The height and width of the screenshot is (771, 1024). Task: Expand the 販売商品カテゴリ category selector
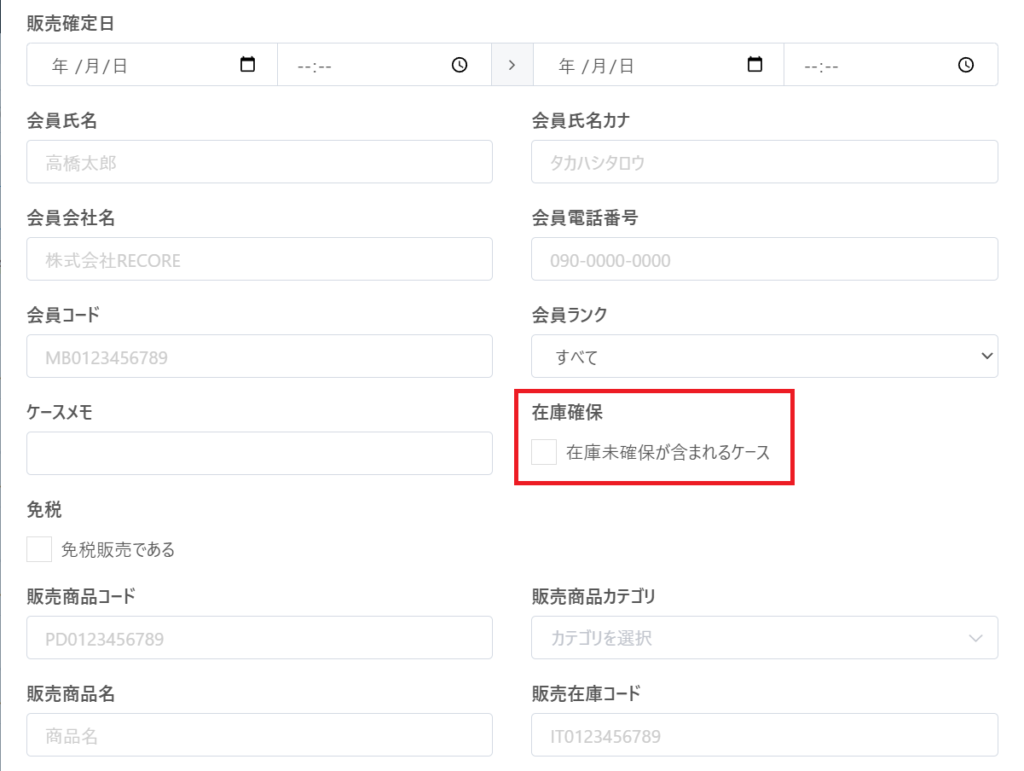764,638
